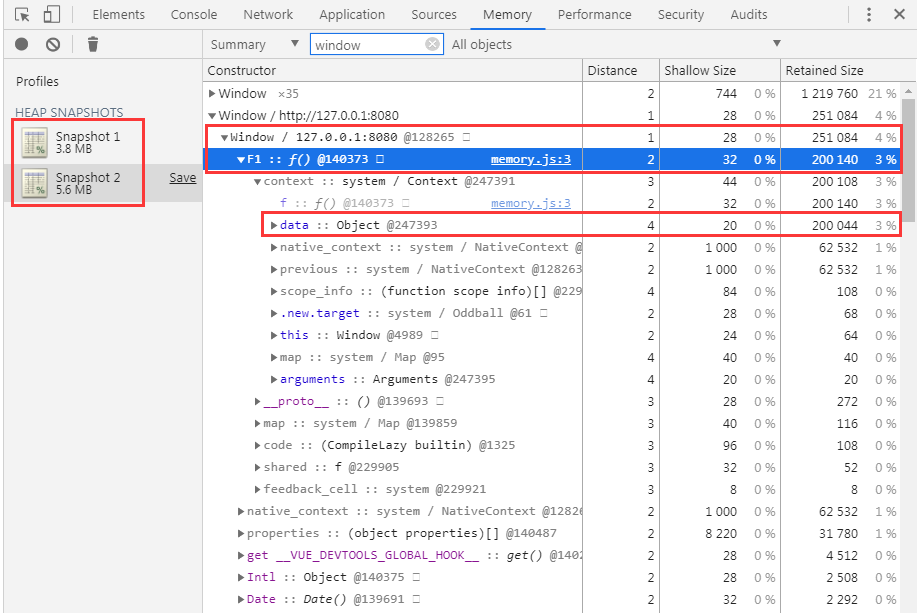Viewport: 917px width, 613px height.
Task: Collapse the context Context @247391 node
Action: pyautogui.click(x=257, y=181)
